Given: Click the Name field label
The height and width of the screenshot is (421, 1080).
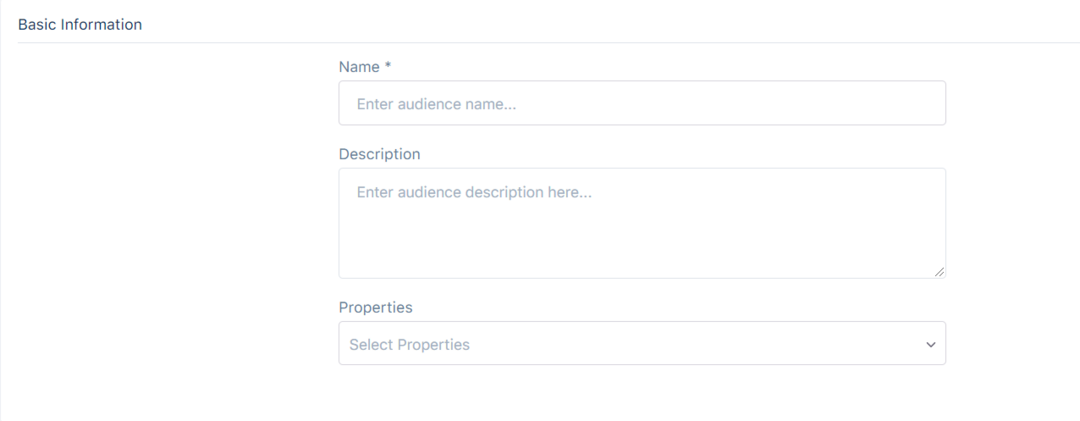Looking at the screenshot, I should [x=359, y=67].
